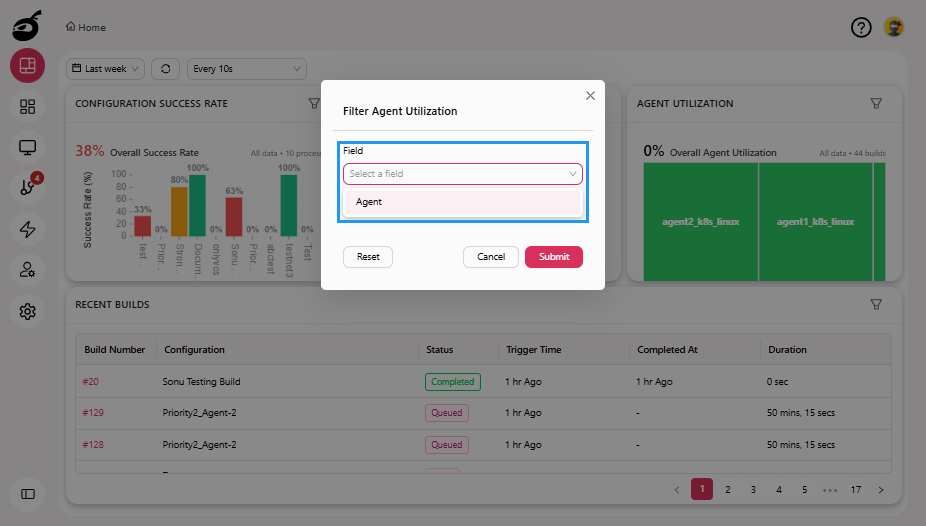
Task: Go to next page arrow
Action: 881,489
